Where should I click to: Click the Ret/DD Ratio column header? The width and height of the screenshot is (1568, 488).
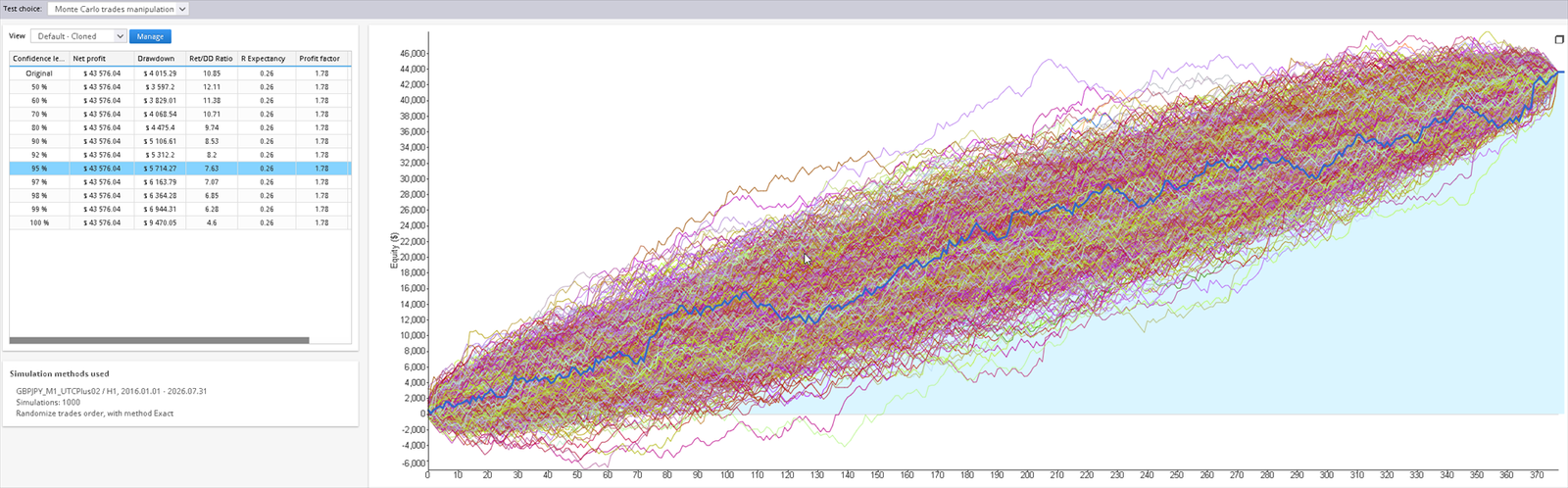[x=212, y=59]
